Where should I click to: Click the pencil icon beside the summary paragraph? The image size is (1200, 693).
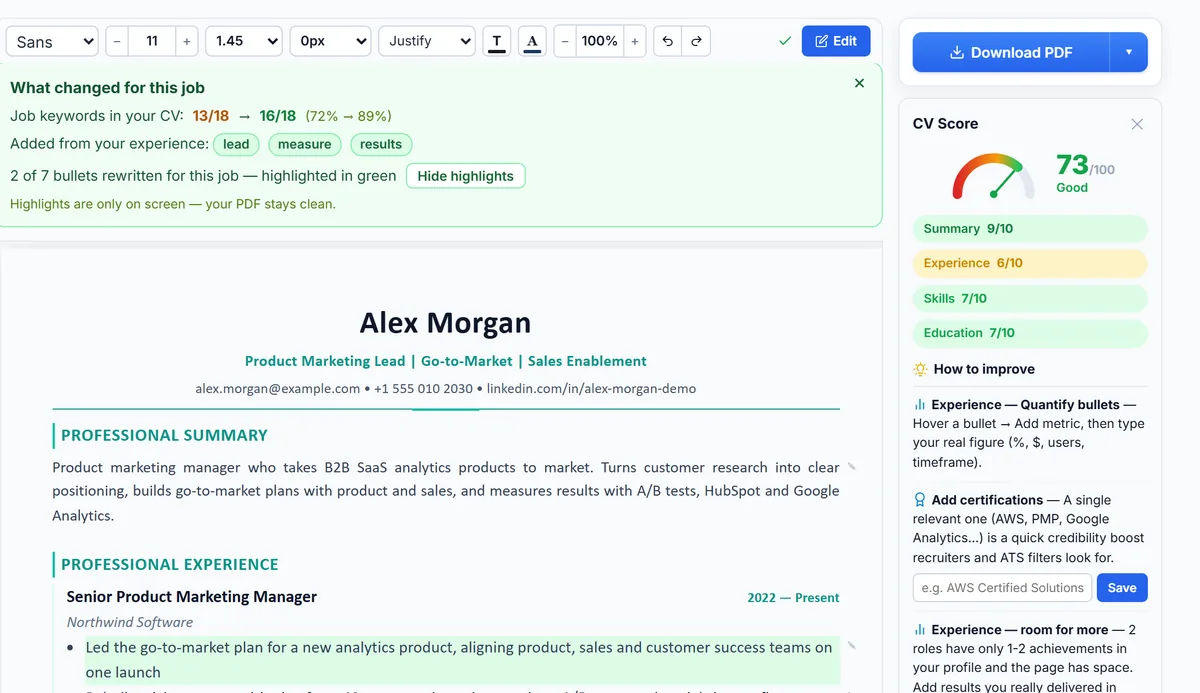pos(852,467)
